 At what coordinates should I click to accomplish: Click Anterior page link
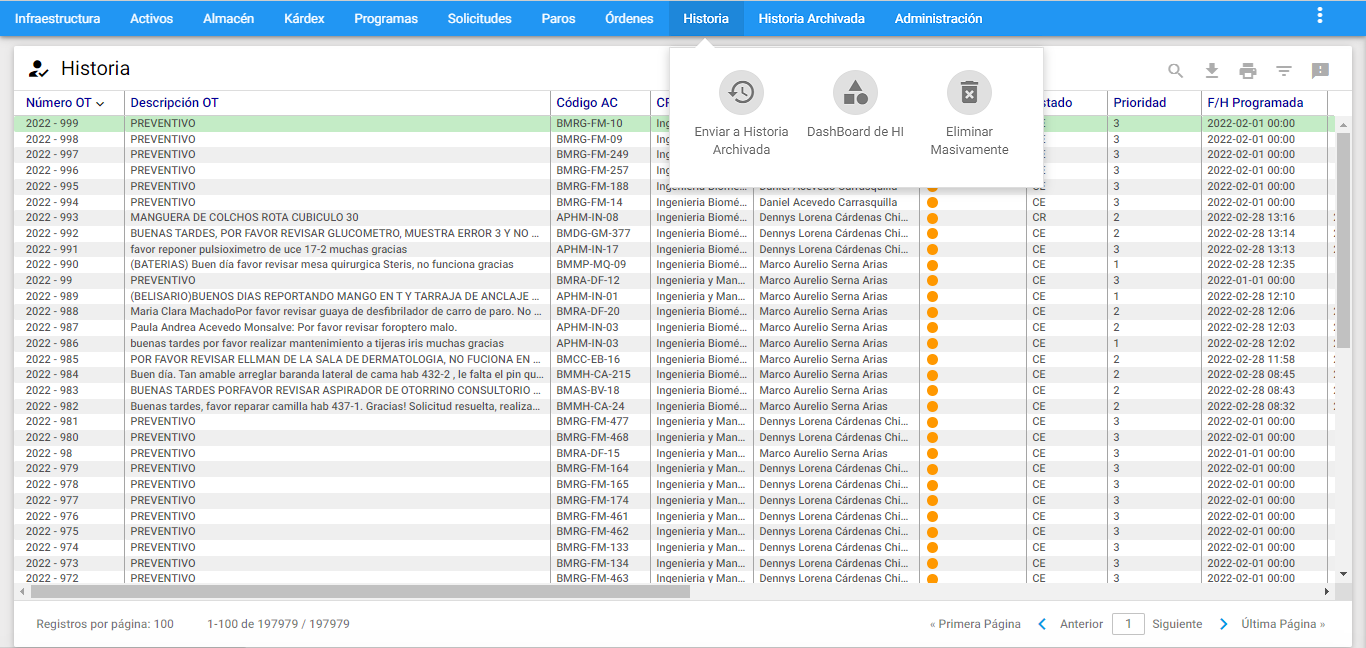tap(1081, 624)
